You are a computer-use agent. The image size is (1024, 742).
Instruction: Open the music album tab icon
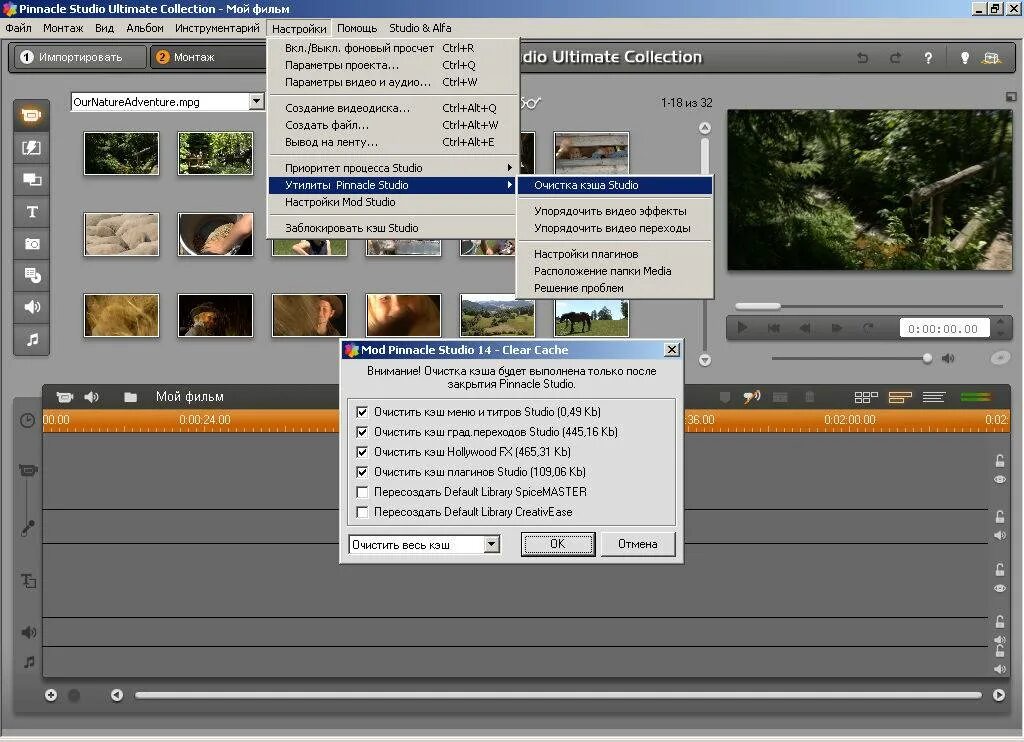[31, 339]
